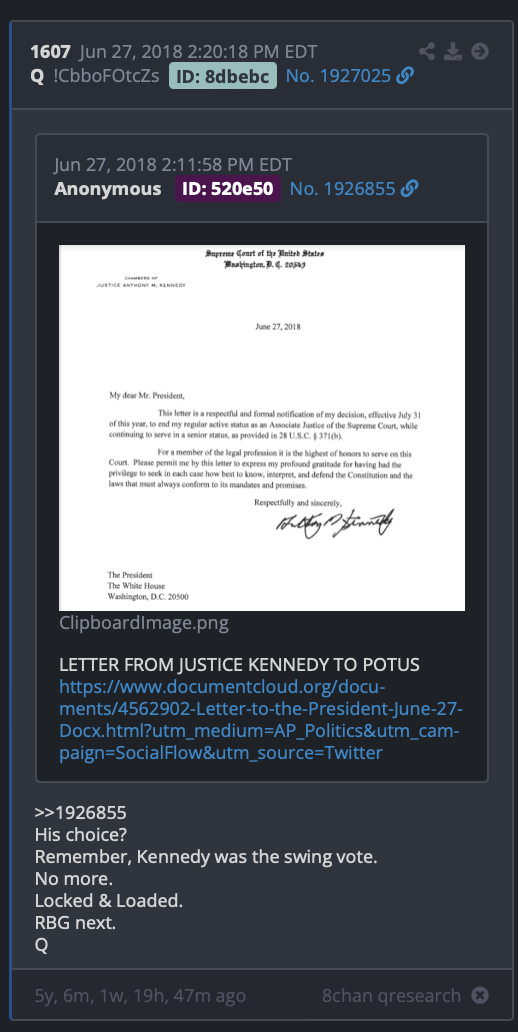The height and width of the screenshot is (1032, 518).
Task: Click the ClipboardImage.png filename
Action: [x=144, y=623]
